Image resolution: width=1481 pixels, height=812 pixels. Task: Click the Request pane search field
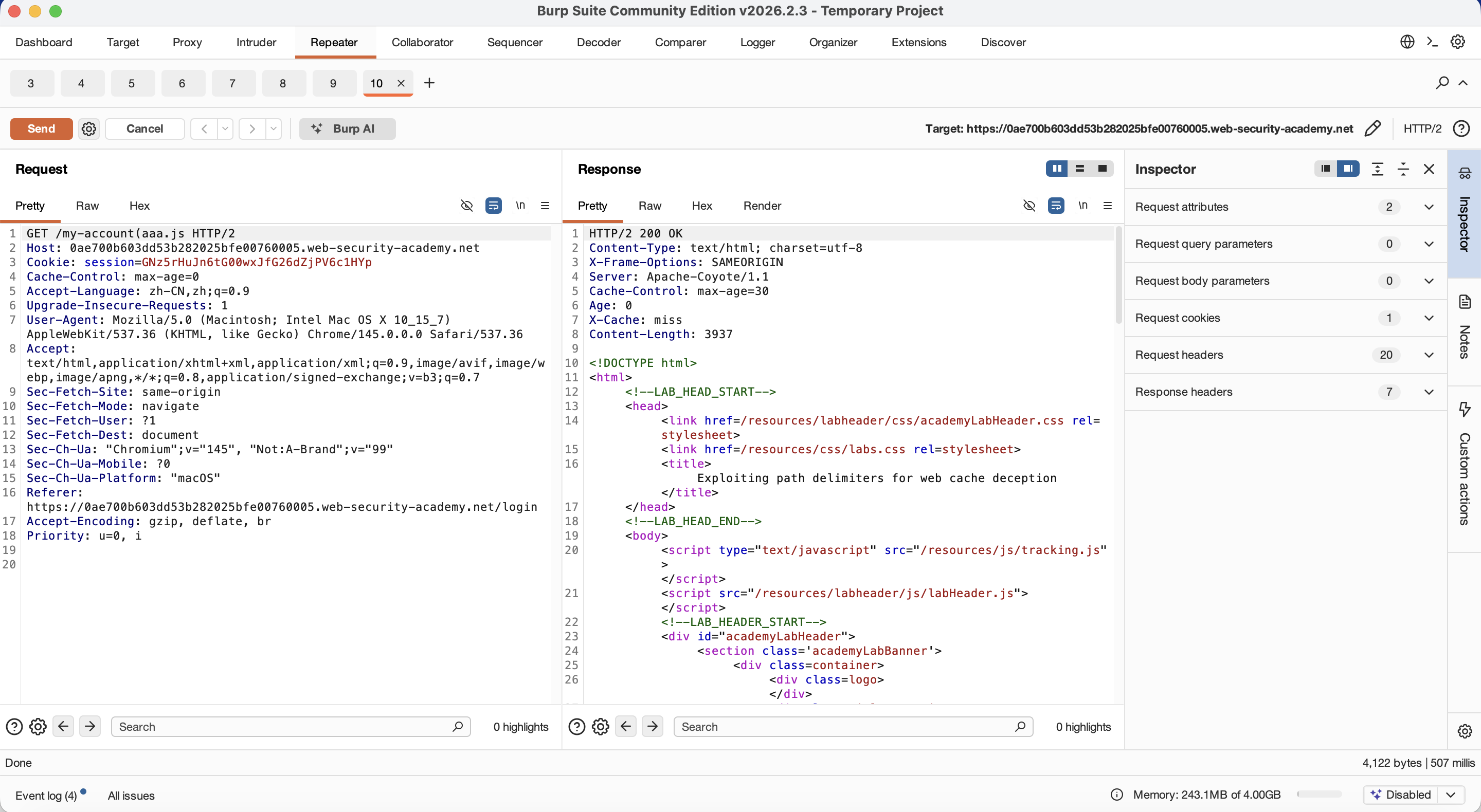(291, 727)
